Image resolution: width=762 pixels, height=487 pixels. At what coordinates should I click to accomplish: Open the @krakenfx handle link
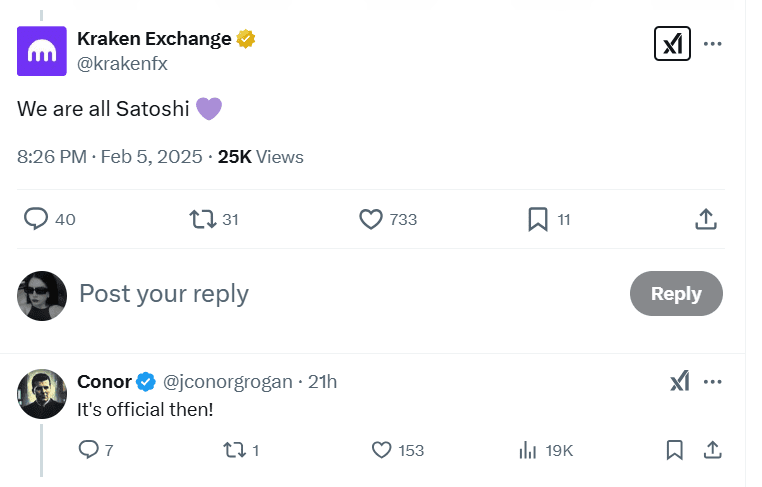(122, 63)
